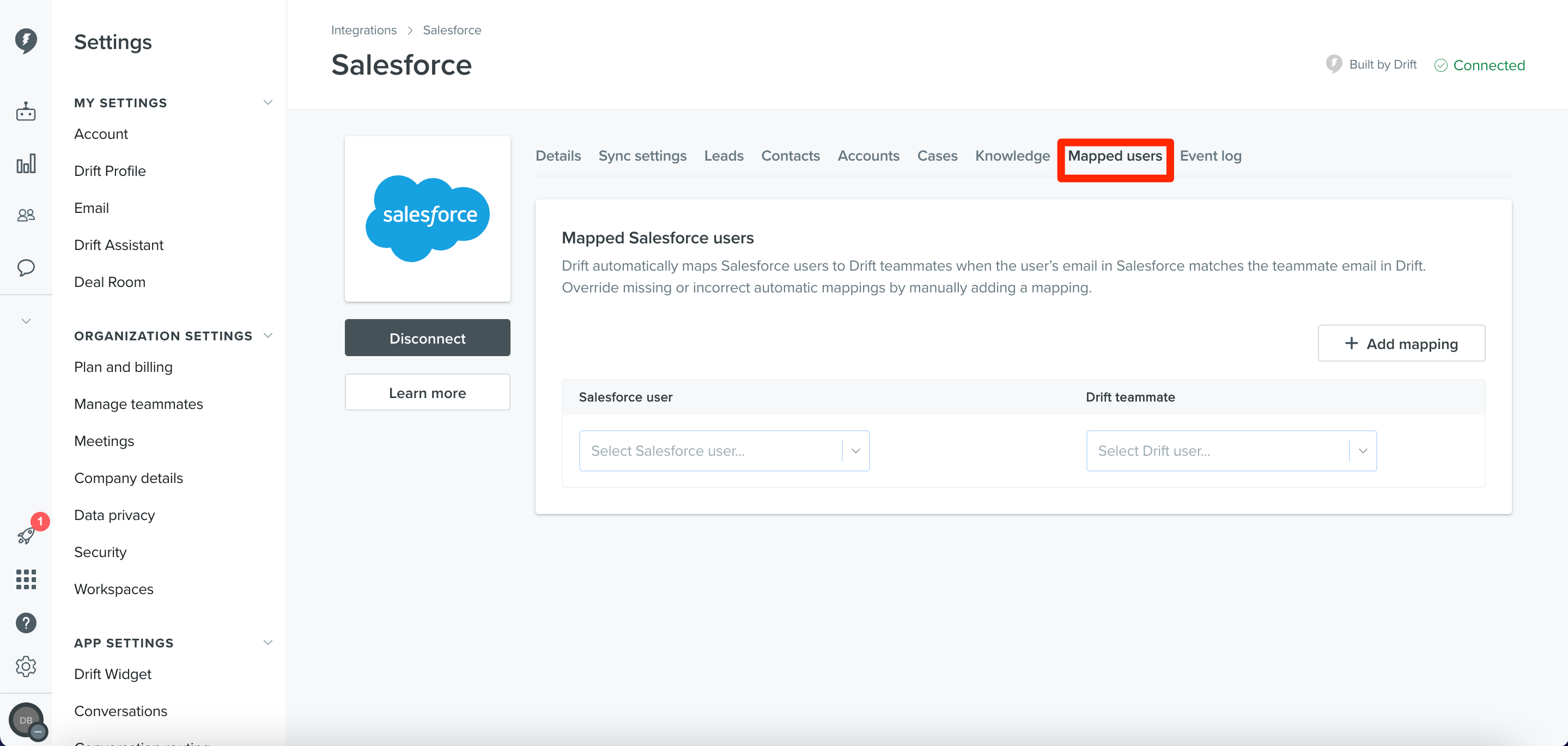Open Drift Widget settings
This screenshot has width=1568, height=746.
(x=113, y=674)
